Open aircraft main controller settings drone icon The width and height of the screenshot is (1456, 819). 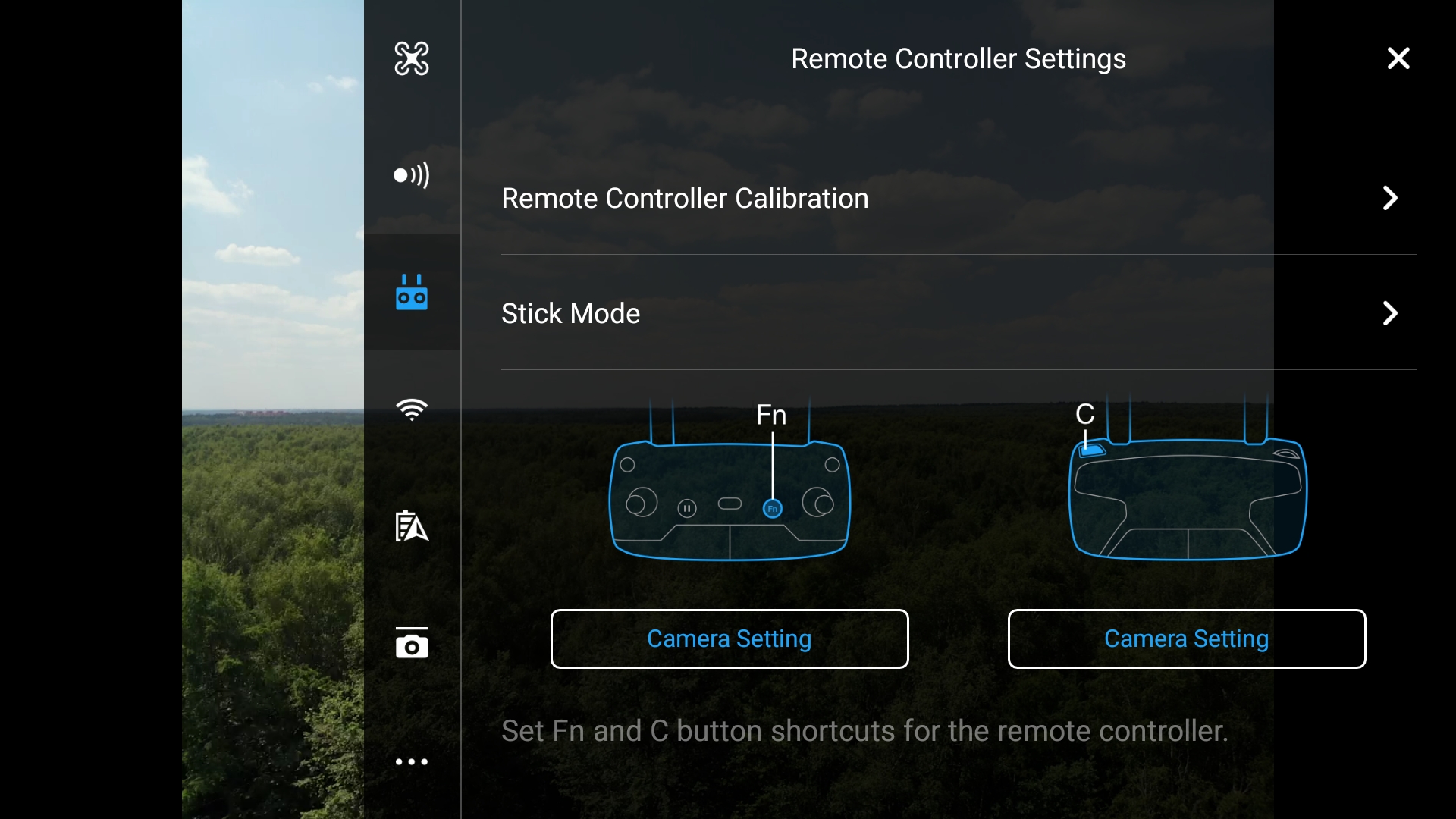[x=412, y=58]
